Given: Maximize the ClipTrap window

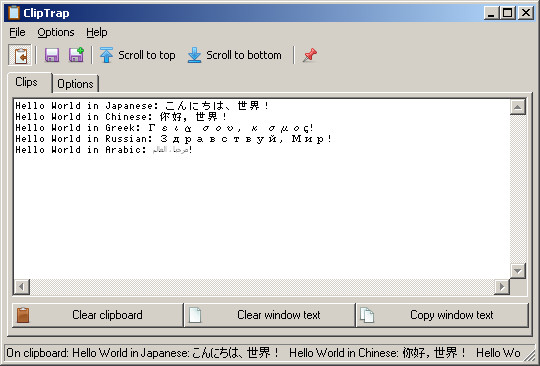Looking at the screenshot, I should (507, 13).
